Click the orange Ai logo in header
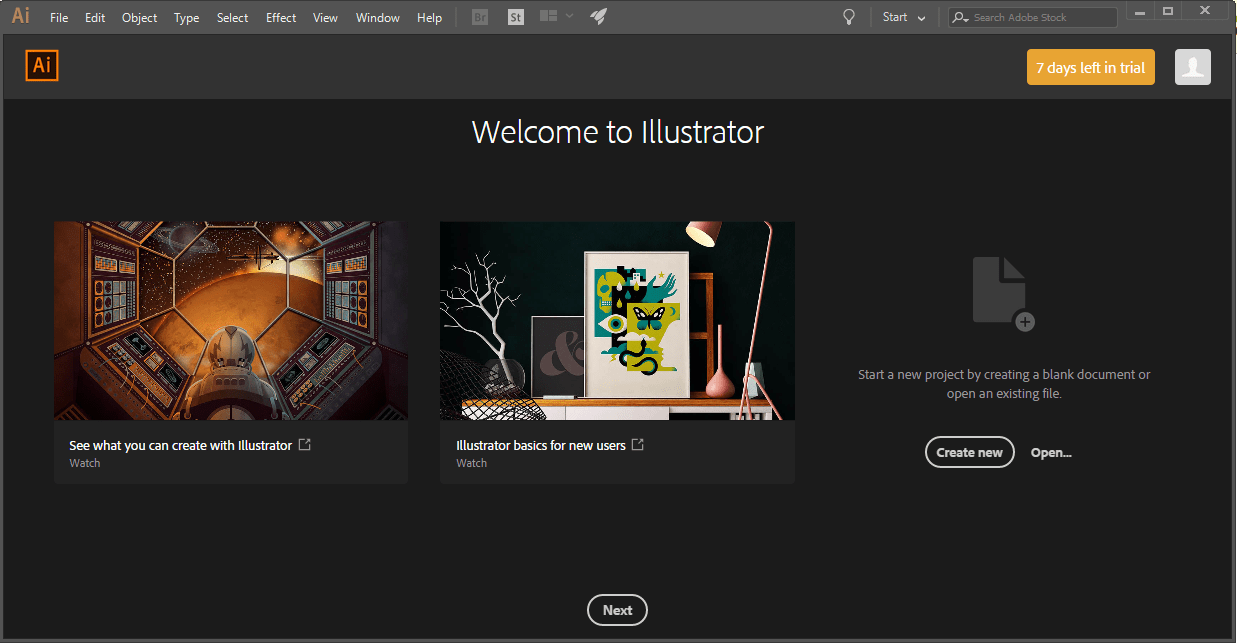Screen dimensions: 1237x644 tap(42, 66)
